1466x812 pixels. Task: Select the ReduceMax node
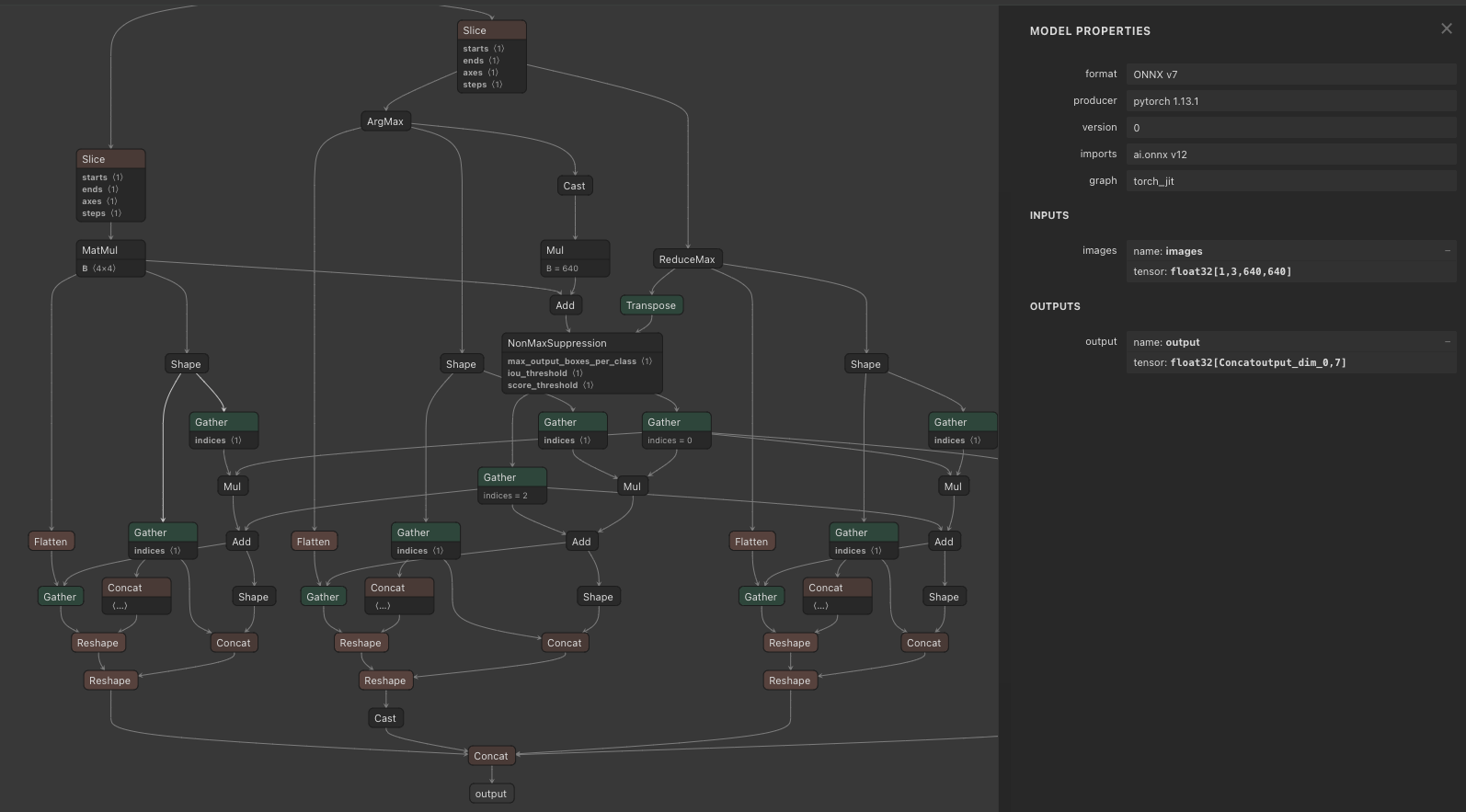tap(686, 259)
